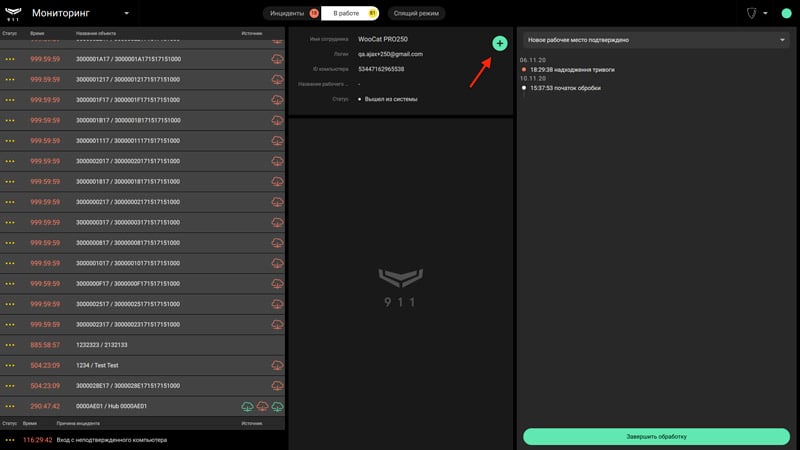Click the 15:37:53 початок обробки log entry
800x450 pixels.
point(565,88)
